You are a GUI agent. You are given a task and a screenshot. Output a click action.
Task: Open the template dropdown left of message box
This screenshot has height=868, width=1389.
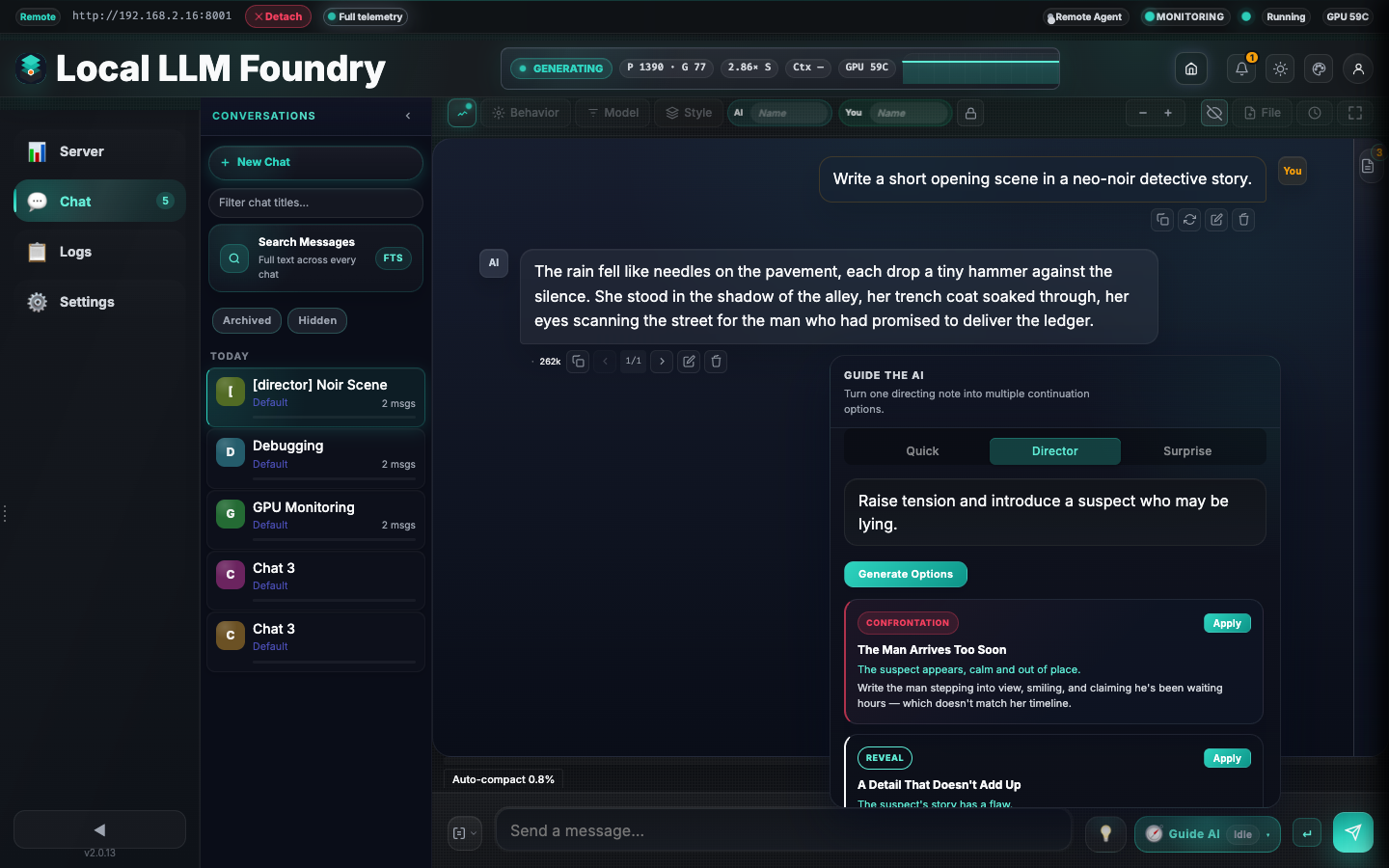coord(465,833)
